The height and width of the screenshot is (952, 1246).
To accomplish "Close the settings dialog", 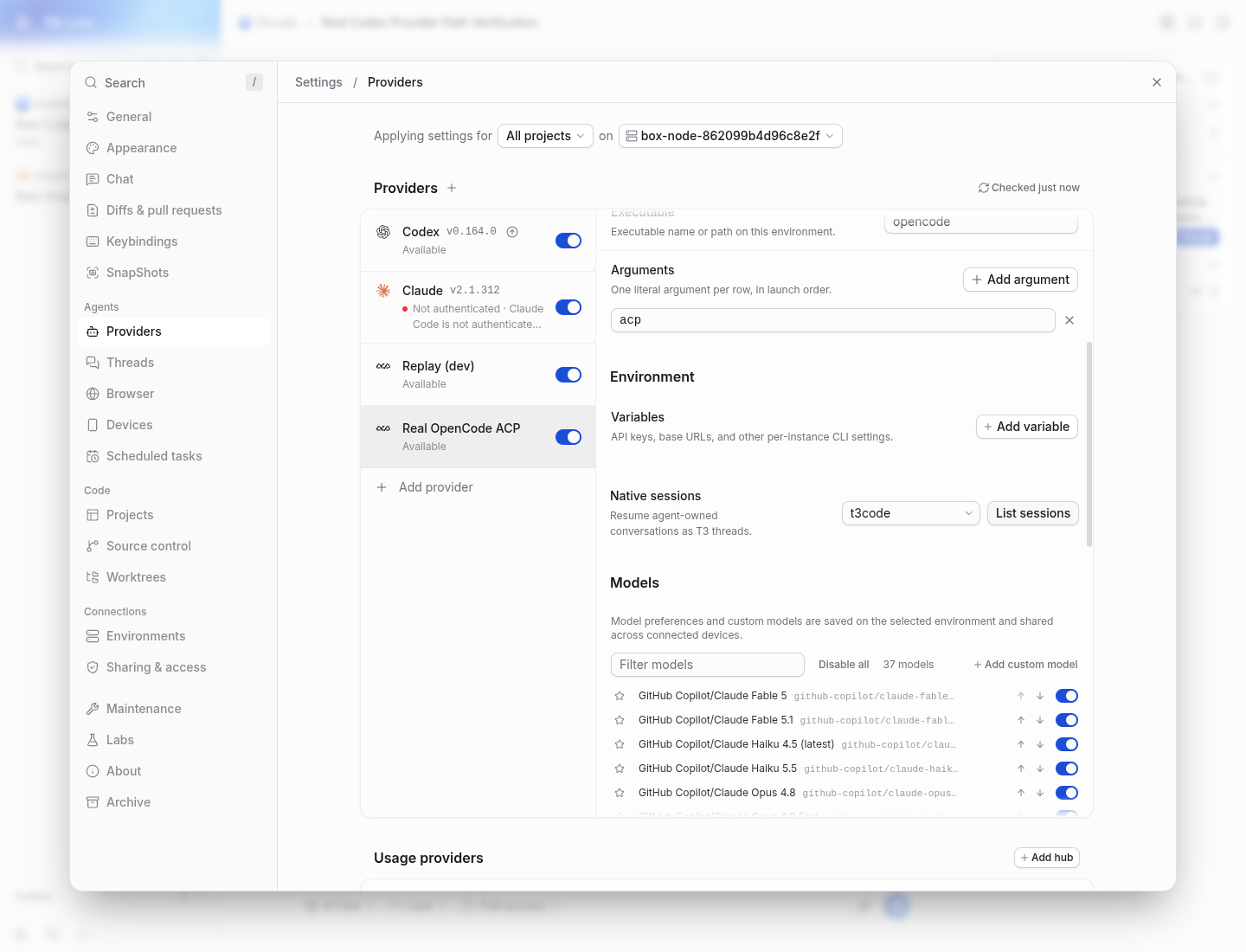I will pyautogui.click(x=1157, y=82).
